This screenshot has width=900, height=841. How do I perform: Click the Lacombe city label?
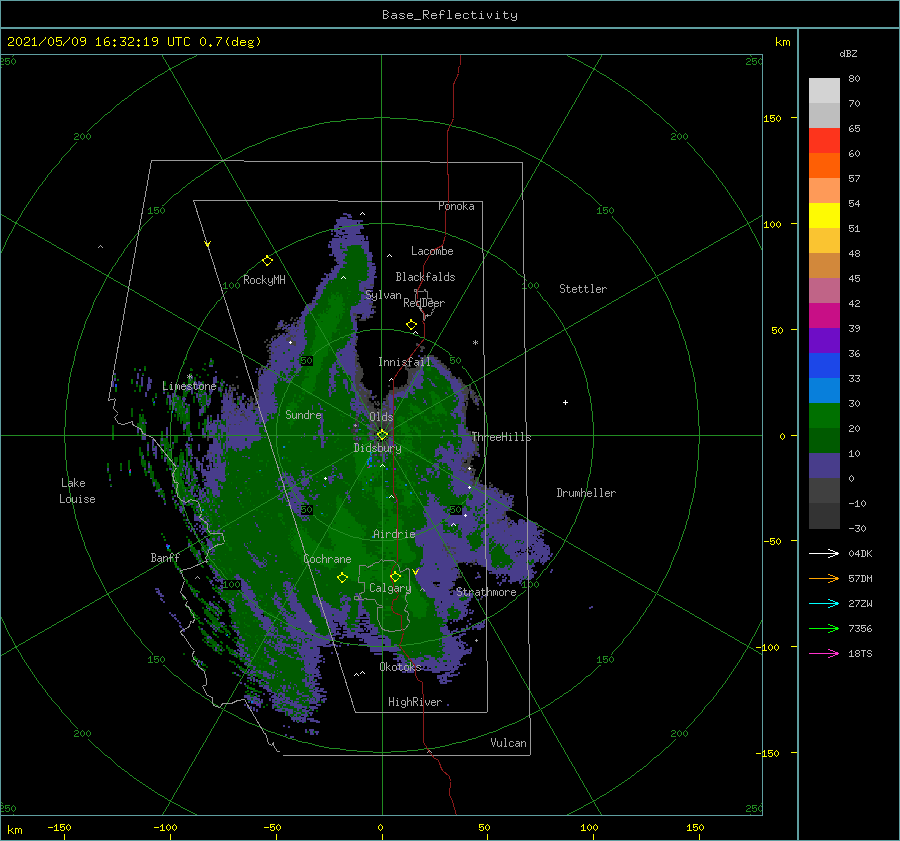(432, 251)
